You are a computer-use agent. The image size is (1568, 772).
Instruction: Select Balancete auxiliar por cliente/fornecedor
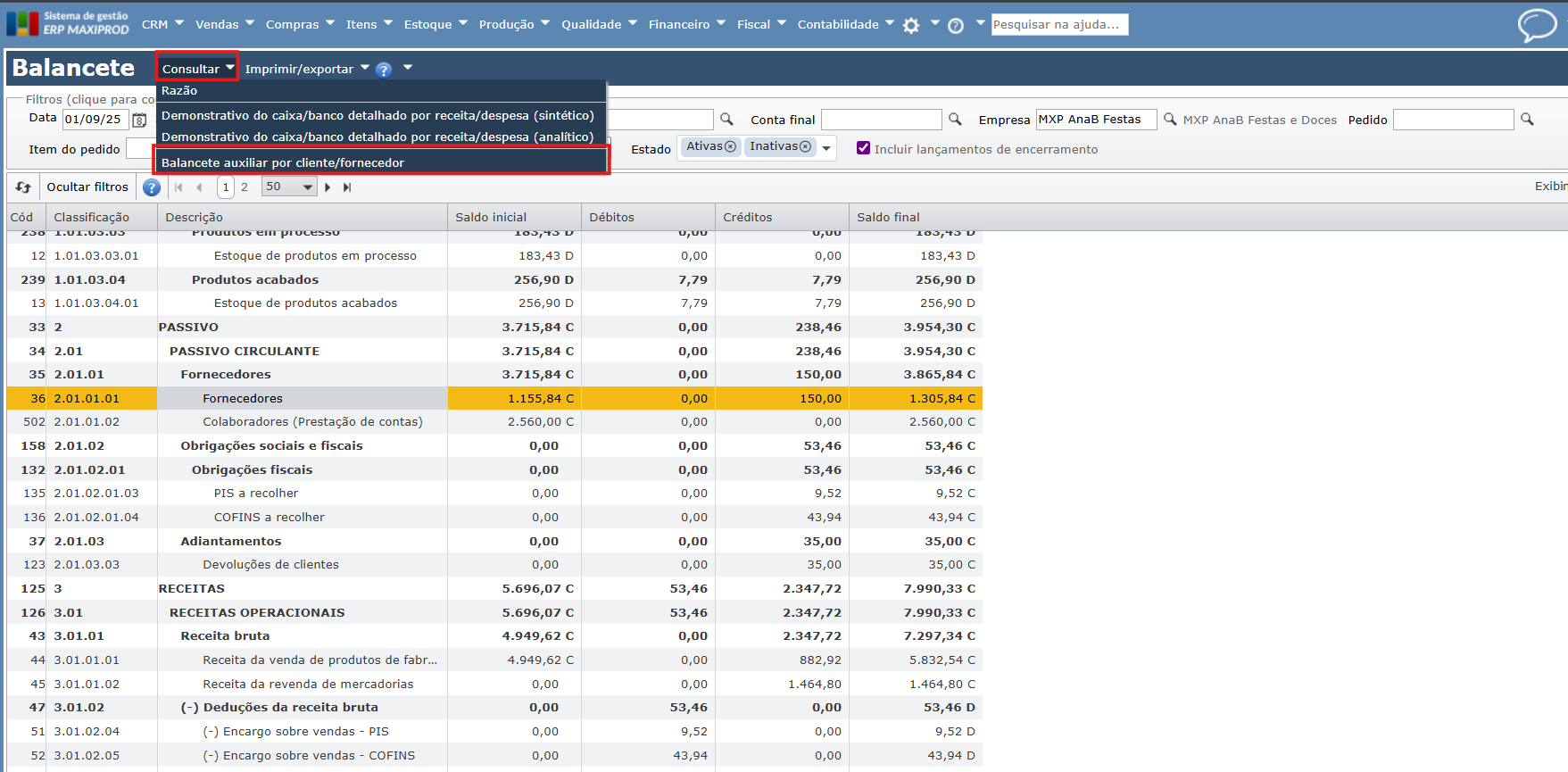[x=283, y=162]
